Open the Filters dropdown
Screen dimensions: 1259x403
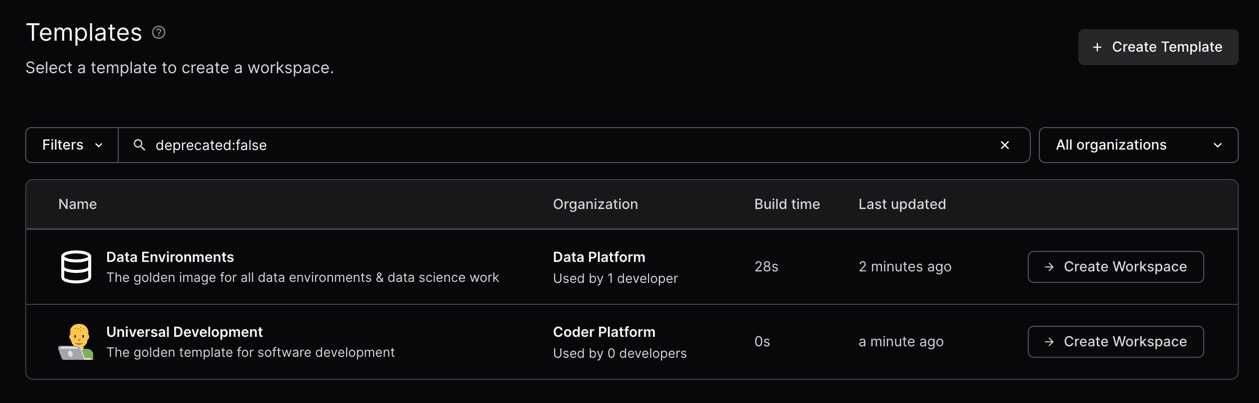72,145
